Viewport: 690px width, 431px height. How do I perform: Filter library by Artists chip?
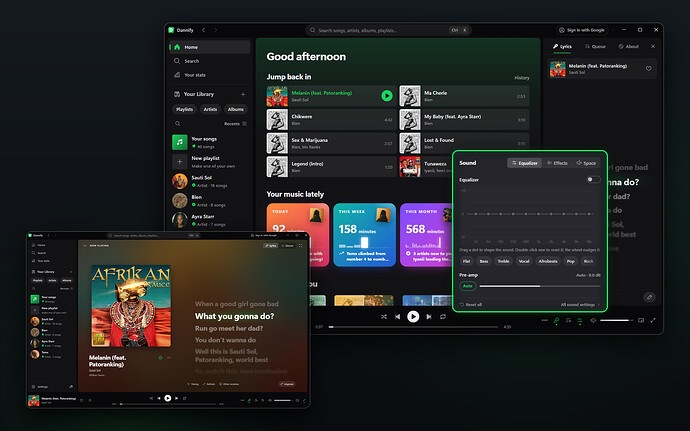point(210,109)
